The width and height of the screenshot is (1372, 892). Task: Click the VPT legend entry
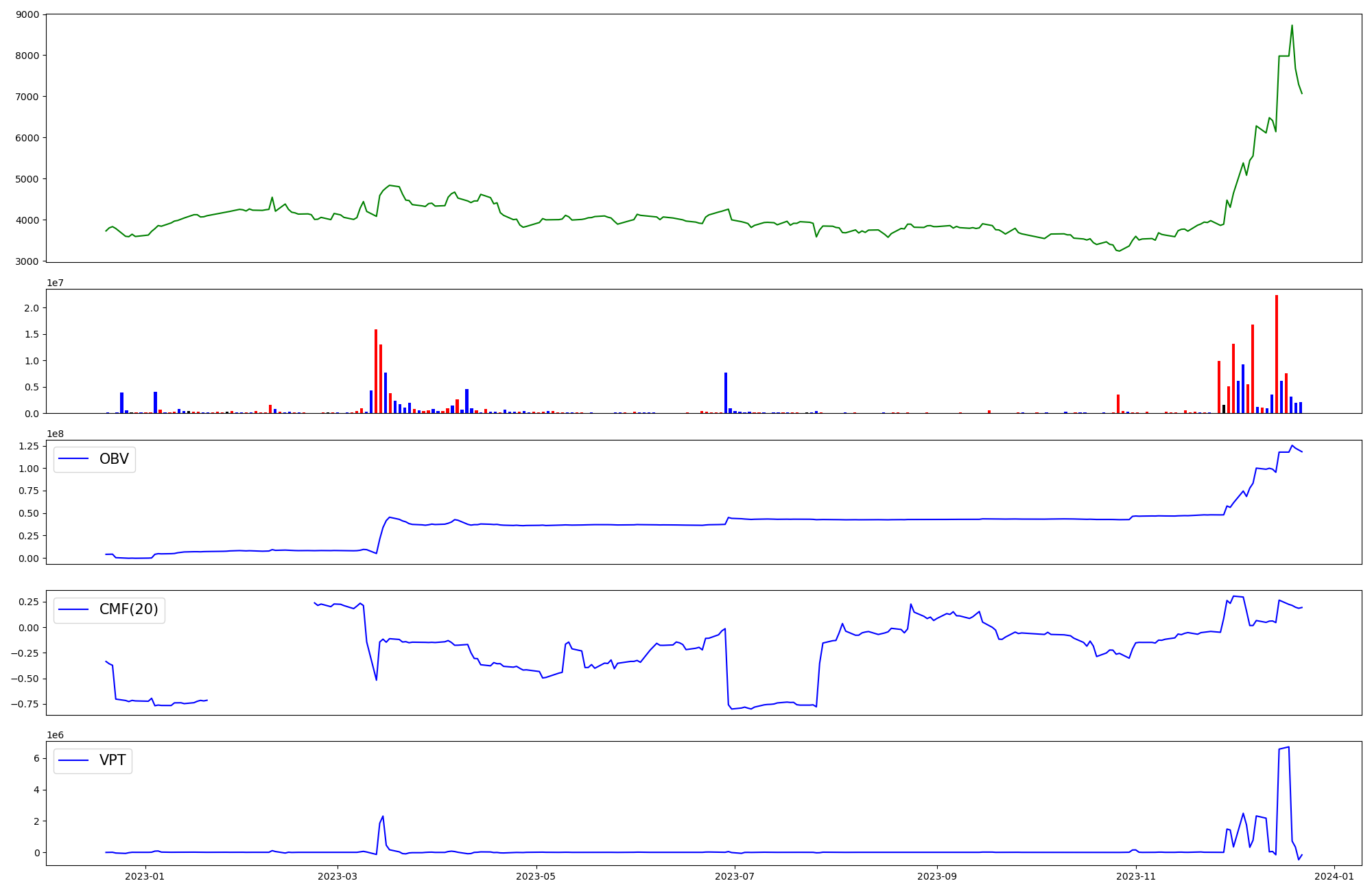coord(112,760)
